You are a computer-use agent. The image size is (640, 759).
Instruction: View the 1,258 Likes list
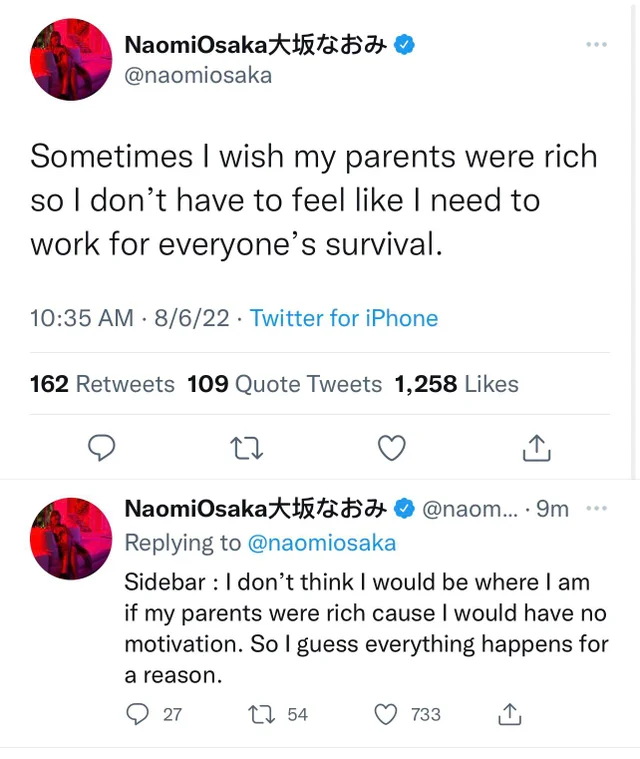click(456, 384)
